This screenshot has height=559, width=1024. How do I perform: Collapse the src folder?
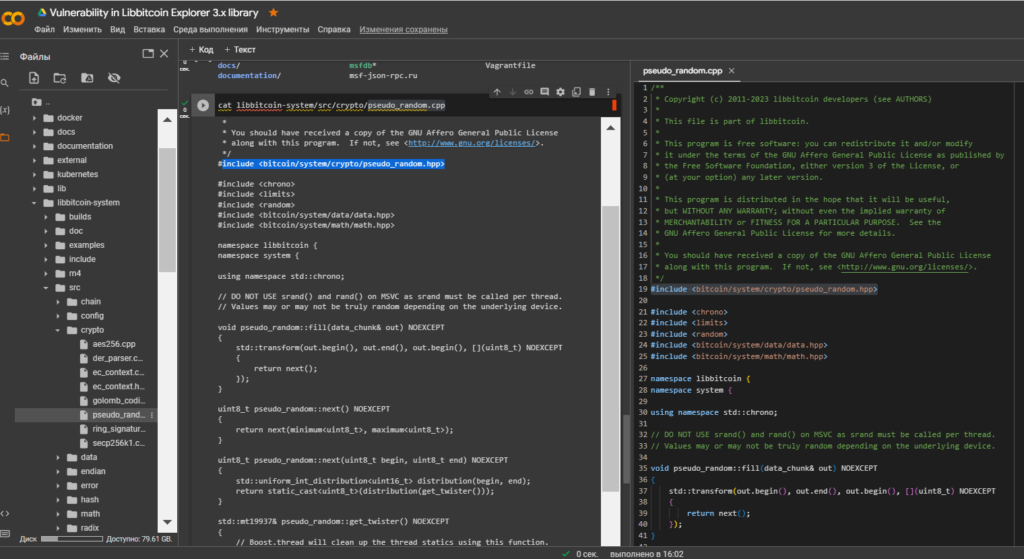(46, 288)
